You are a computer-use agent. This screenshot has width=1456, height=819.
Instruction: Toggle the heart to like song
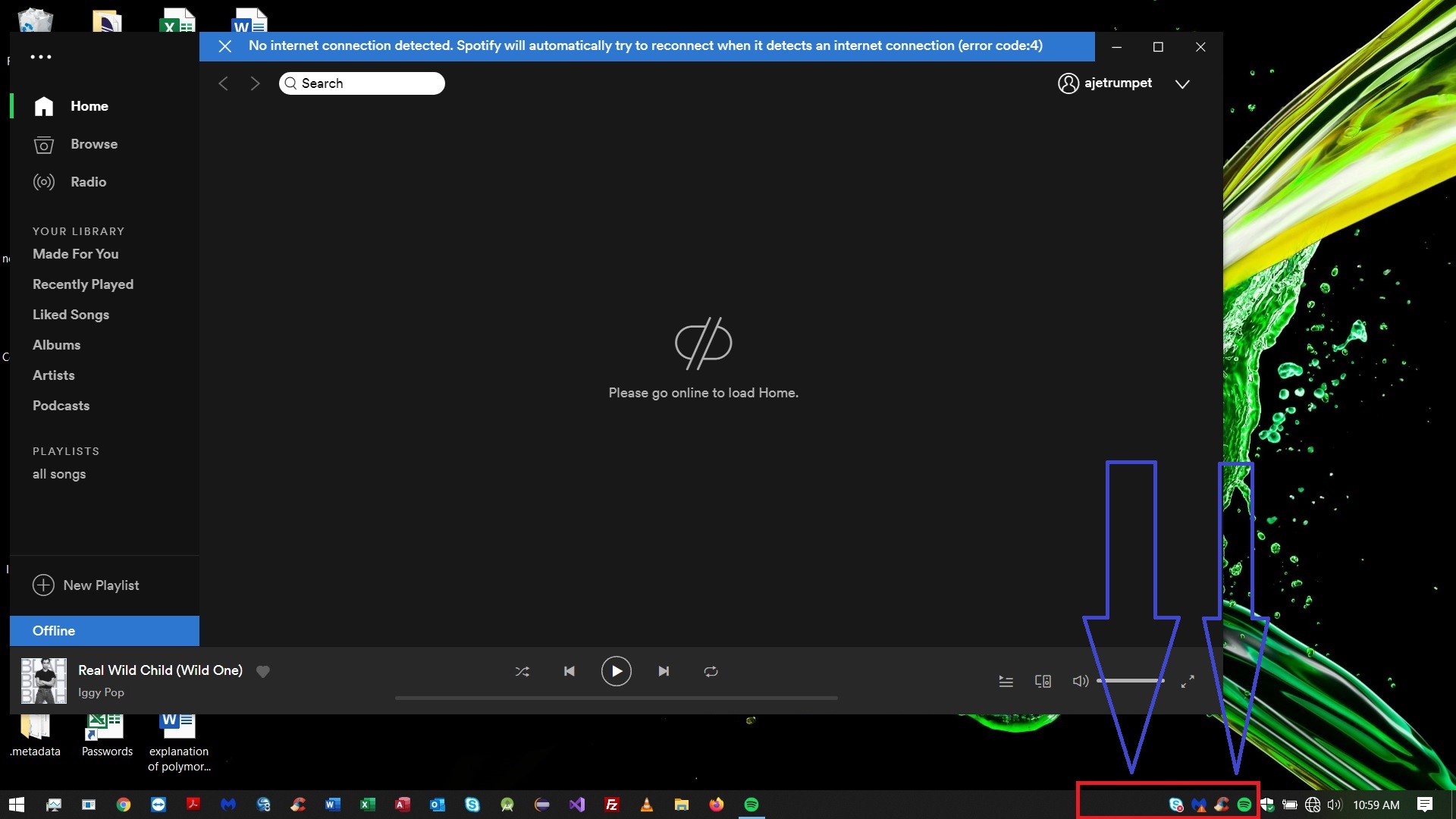coord(263,671)
